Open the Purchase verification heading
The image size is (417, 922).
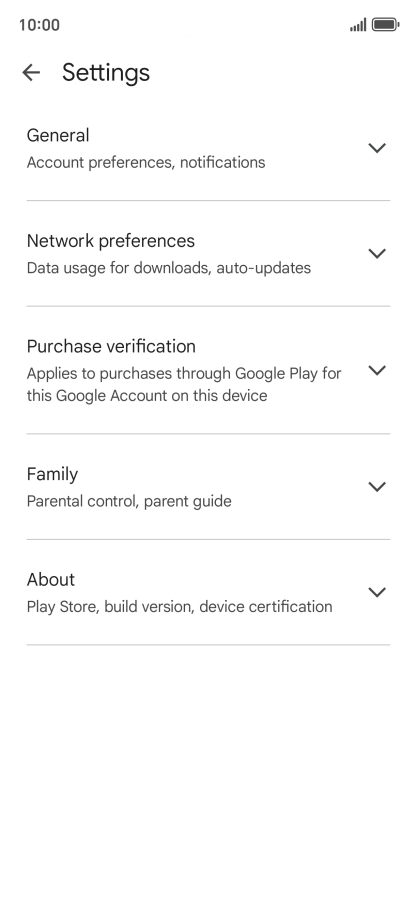pos(111,346)
